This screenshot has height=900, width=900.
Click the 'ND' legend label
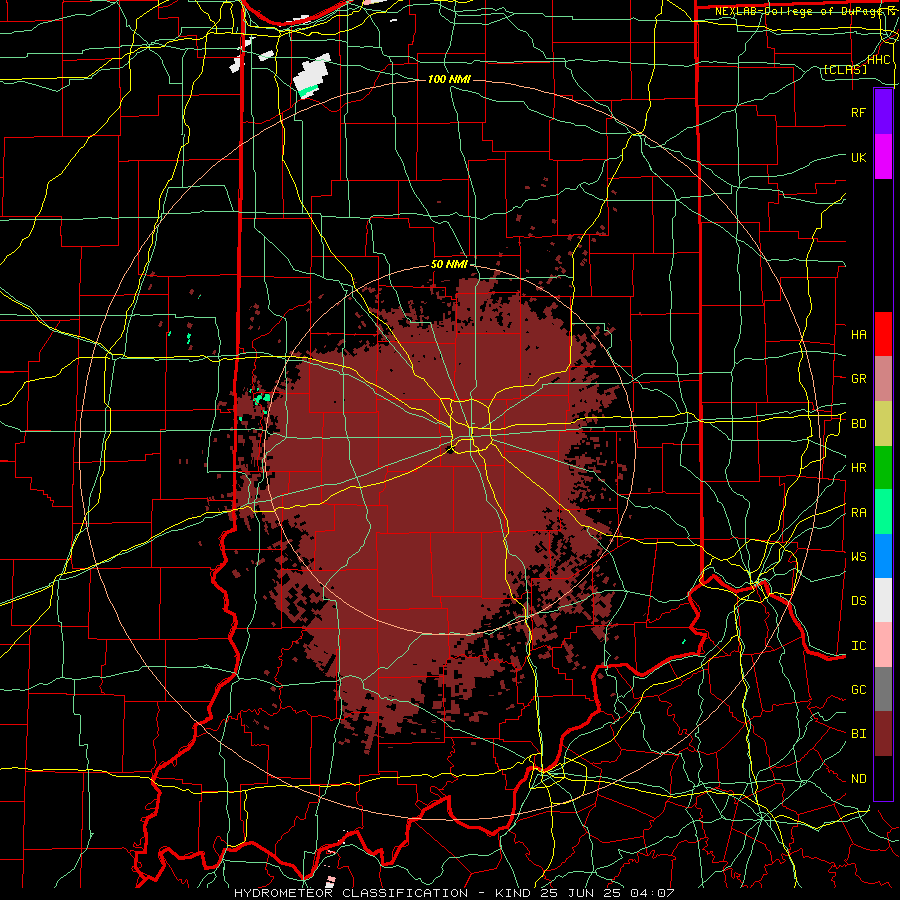click(x=858, y=779)
